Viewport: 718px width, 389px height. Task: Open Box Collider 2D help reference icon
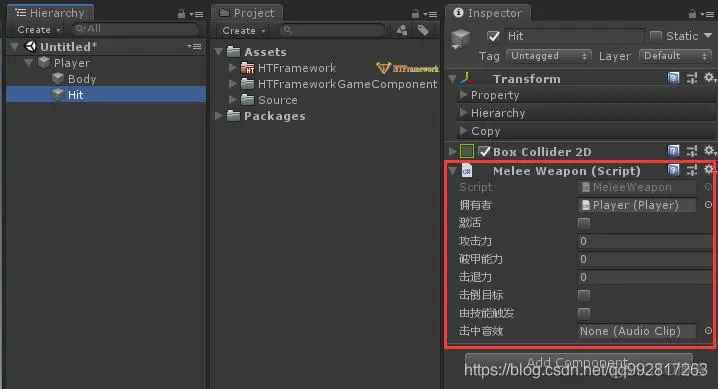pyautogui.click(x=674, y=151)
